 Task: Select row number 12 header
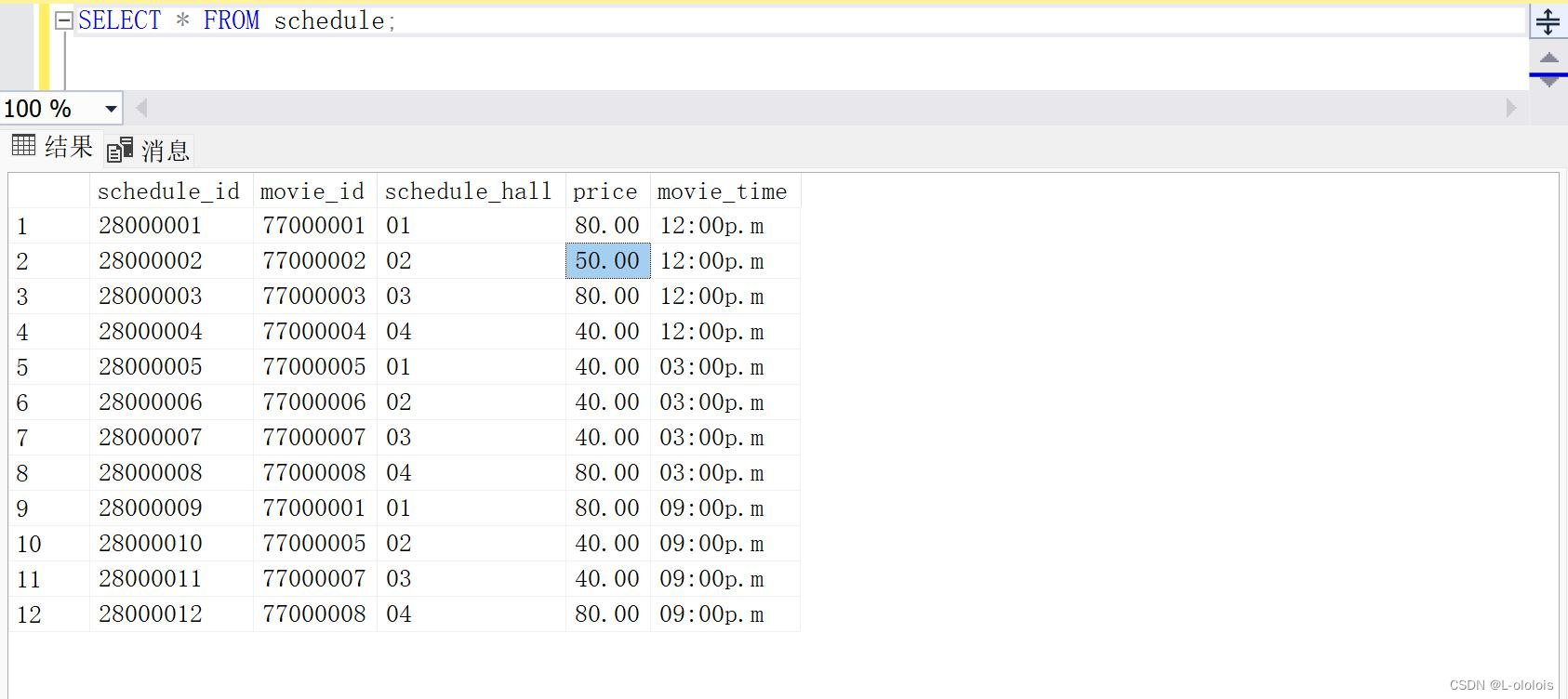[x=49, y=614]
